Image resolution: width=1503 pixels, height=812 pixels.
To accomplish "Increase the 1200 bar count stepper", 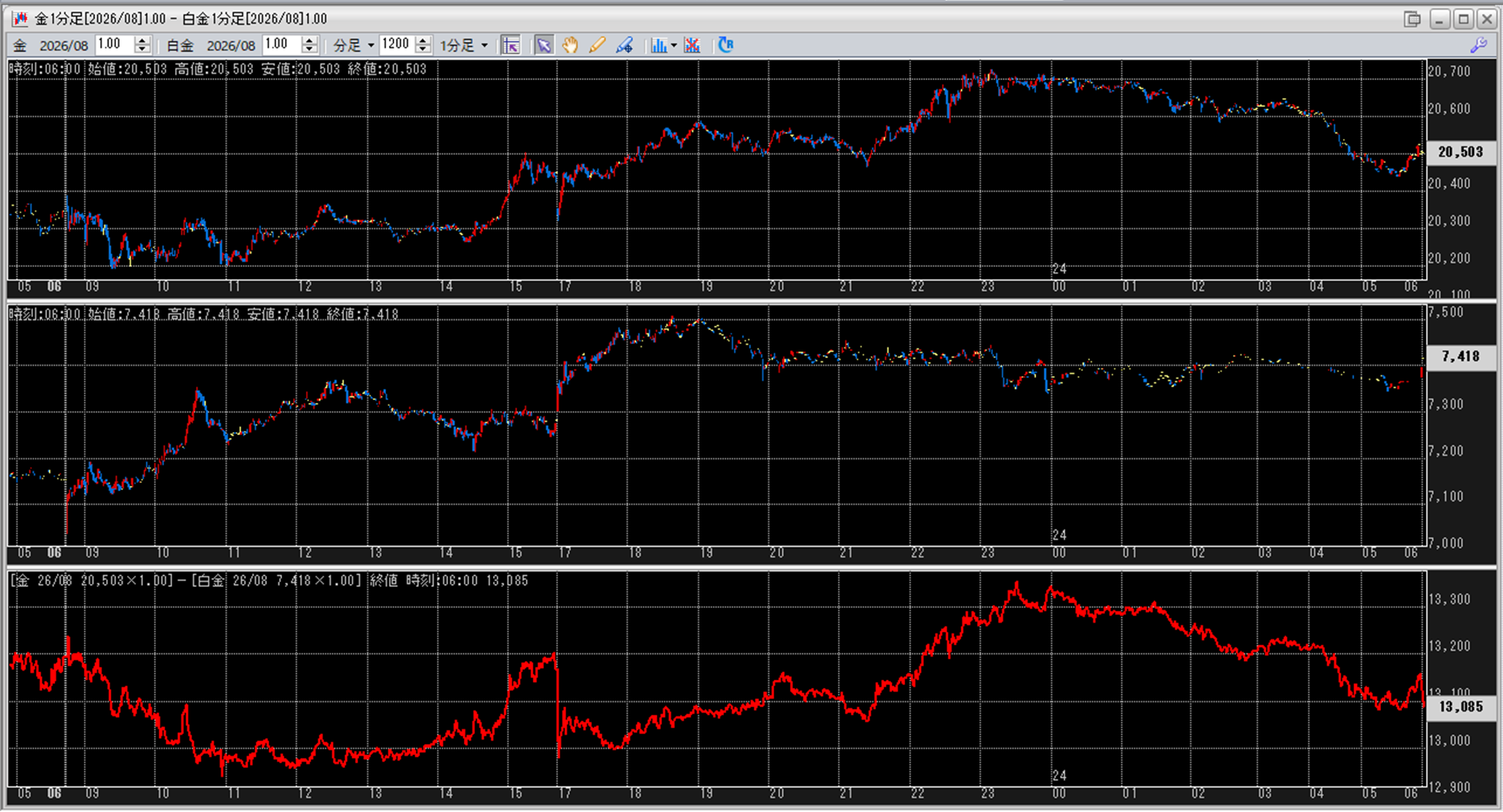I will click(x=423, y=41).
